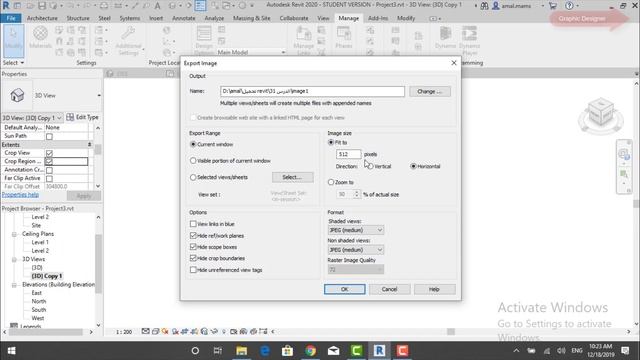
Task: Click OK in Export Image dialog
Action: click(344, 289)
